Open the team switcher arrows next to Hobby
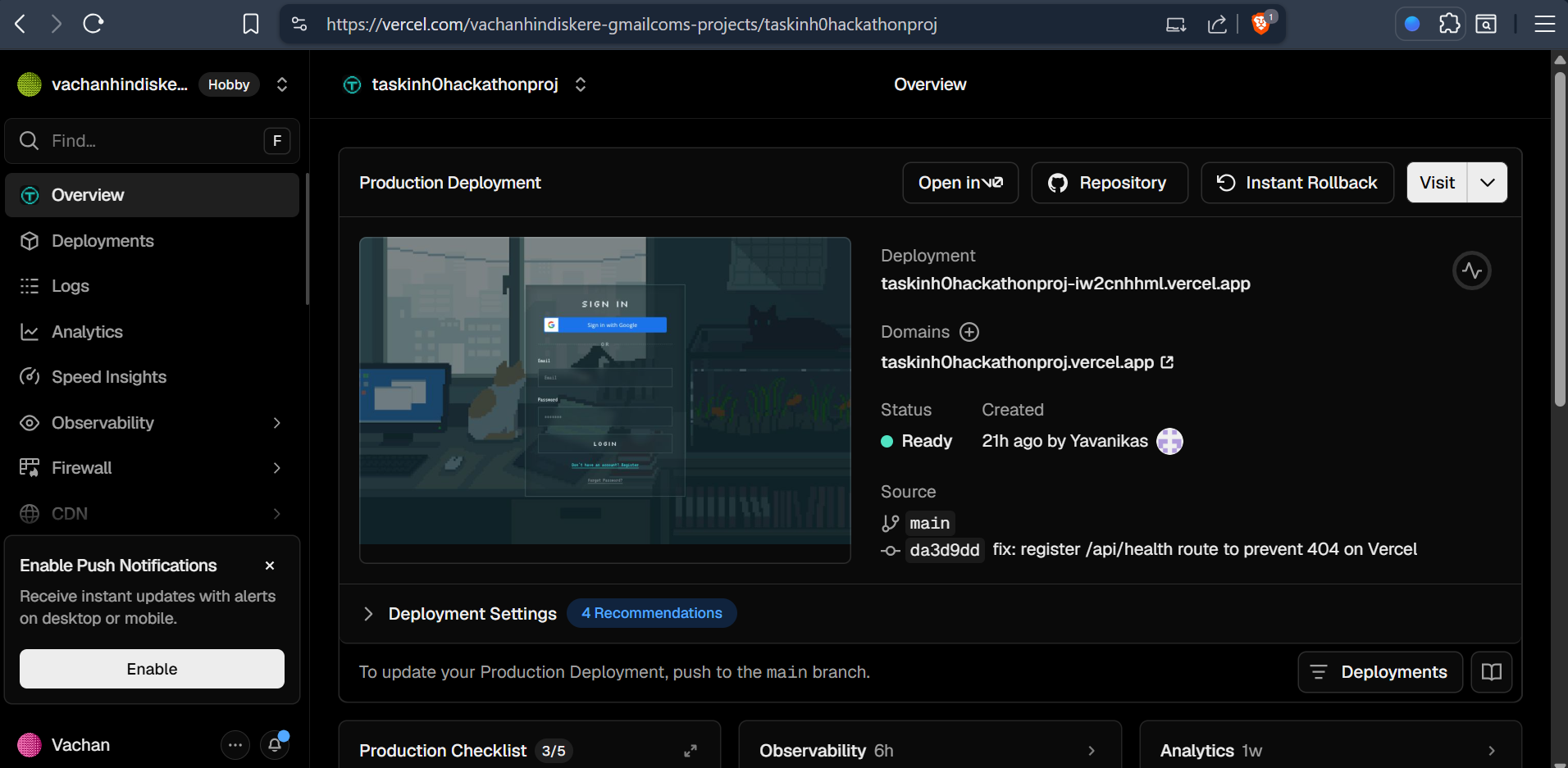The image size is (1568, 768). 282,84
